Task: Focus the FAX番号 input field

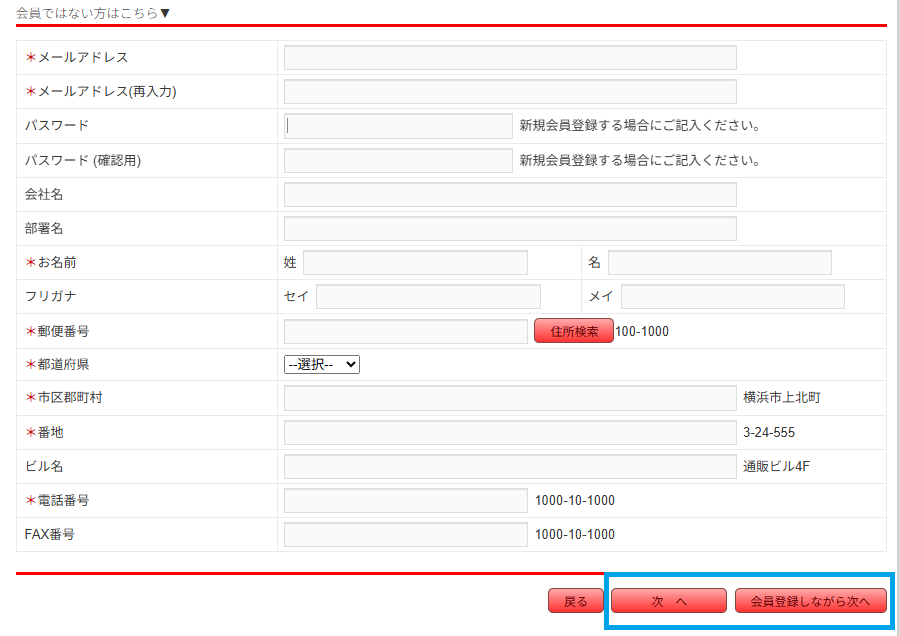Action: coord(405,534)
